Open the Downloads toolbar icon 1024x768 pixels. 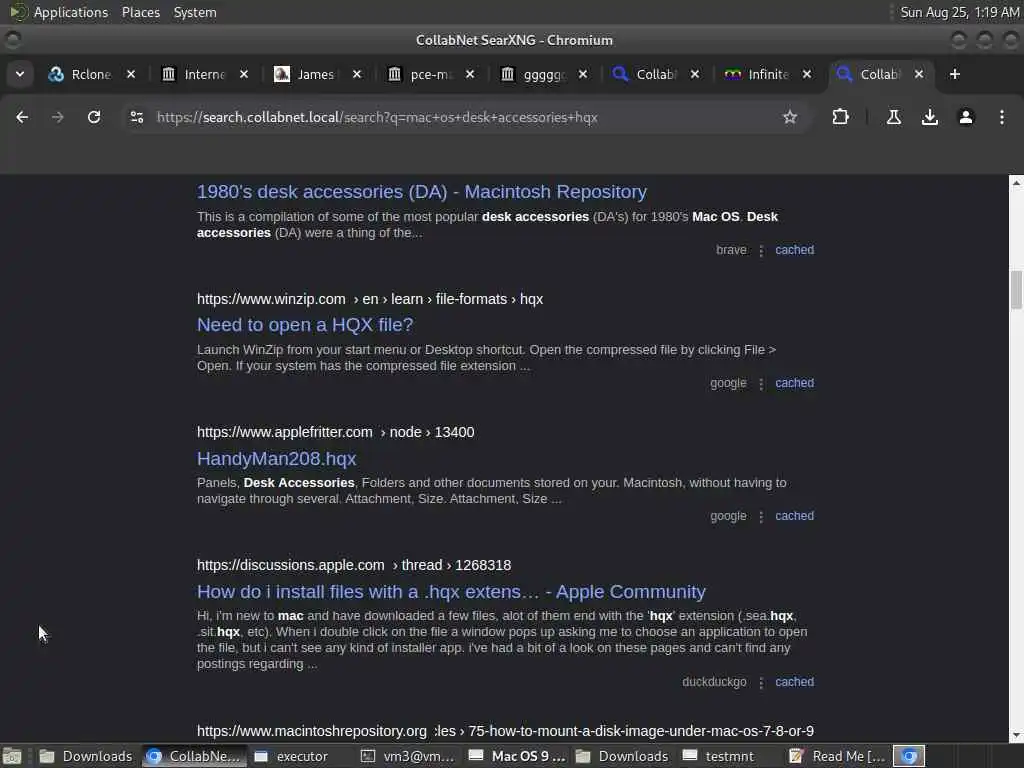929,117
